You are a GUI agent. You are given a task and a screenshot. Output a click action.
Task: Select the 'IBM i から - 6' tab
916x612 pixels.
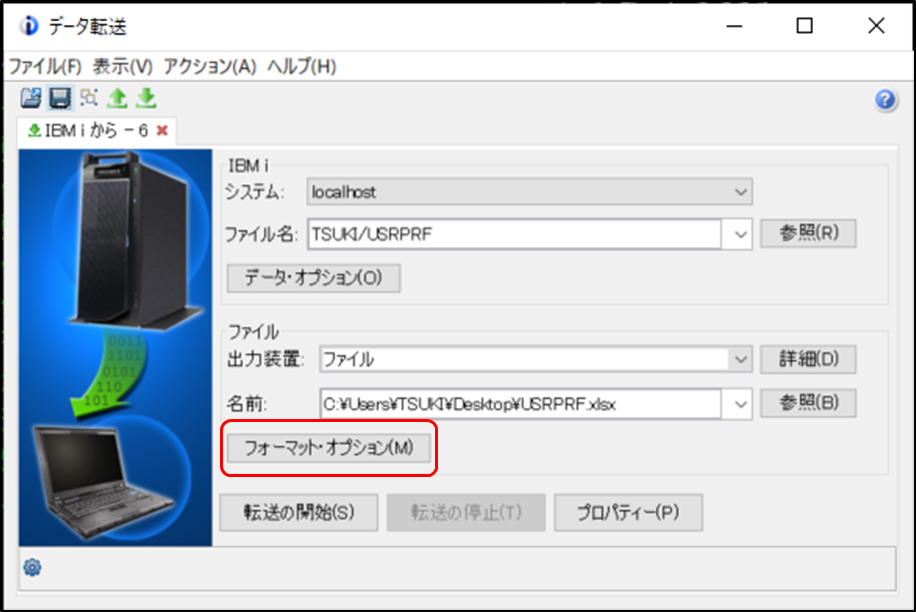pyautogui.click(x=97, y=130)
